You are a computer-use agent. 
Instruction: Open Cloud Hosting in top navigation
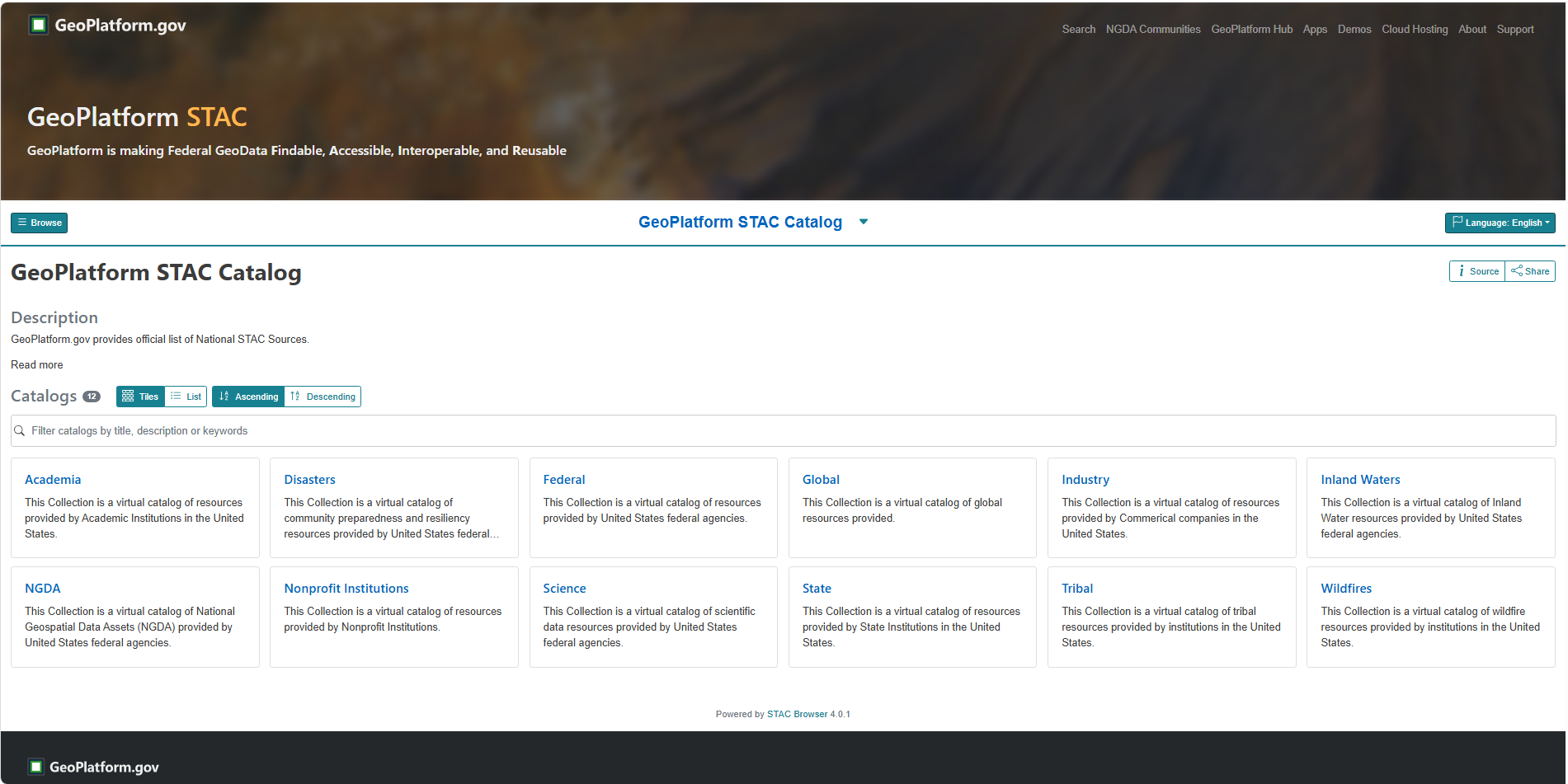[x=1415, y=29]
